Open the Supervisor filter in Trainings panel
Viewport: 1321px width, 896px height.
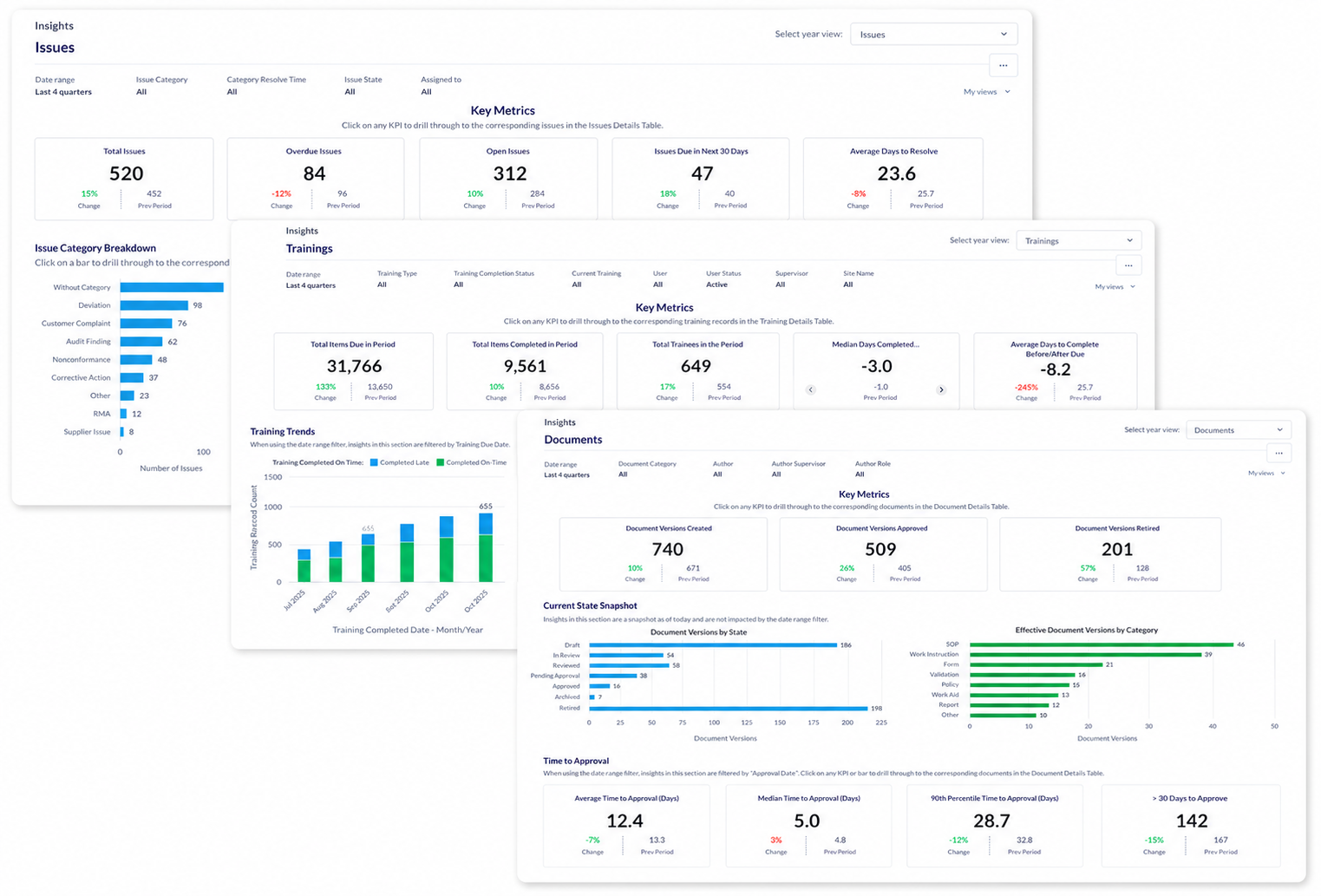click(x=791, y=278)
